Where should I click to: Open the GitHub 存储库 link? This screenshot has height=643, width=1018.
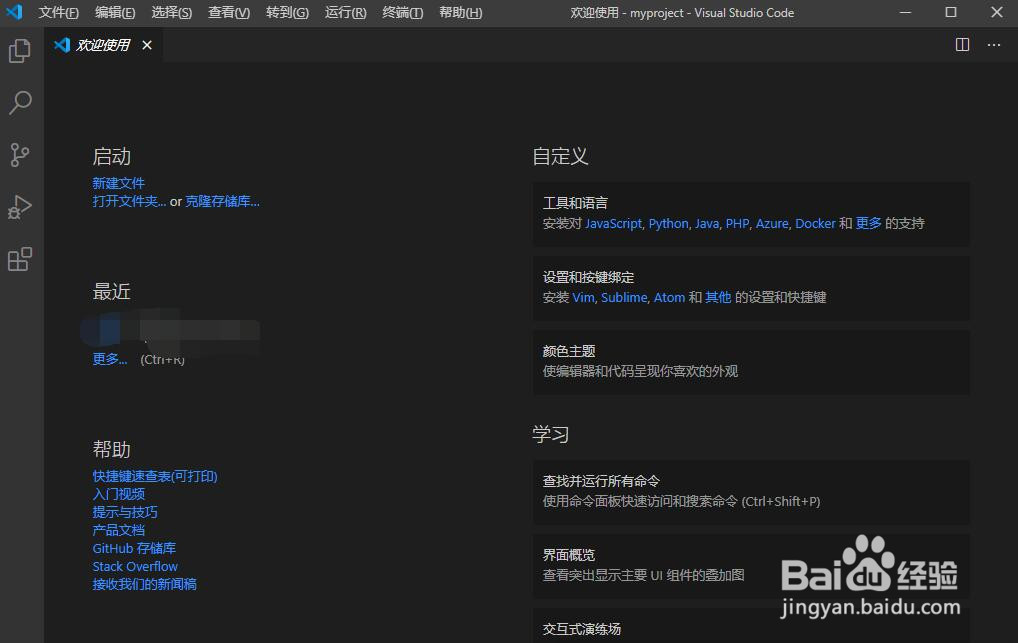pos(134,548)
